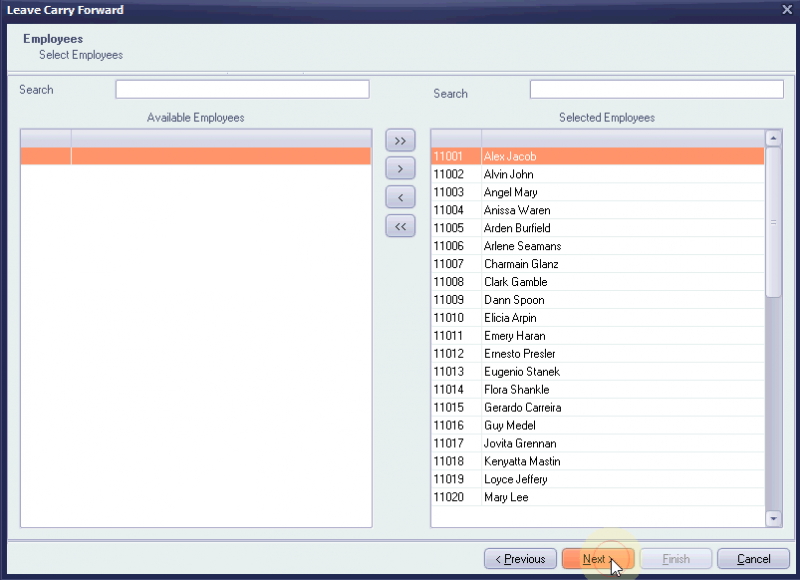Click the move all right (>>) button
The image size is (800, 580).
click(x=400, y=141)
